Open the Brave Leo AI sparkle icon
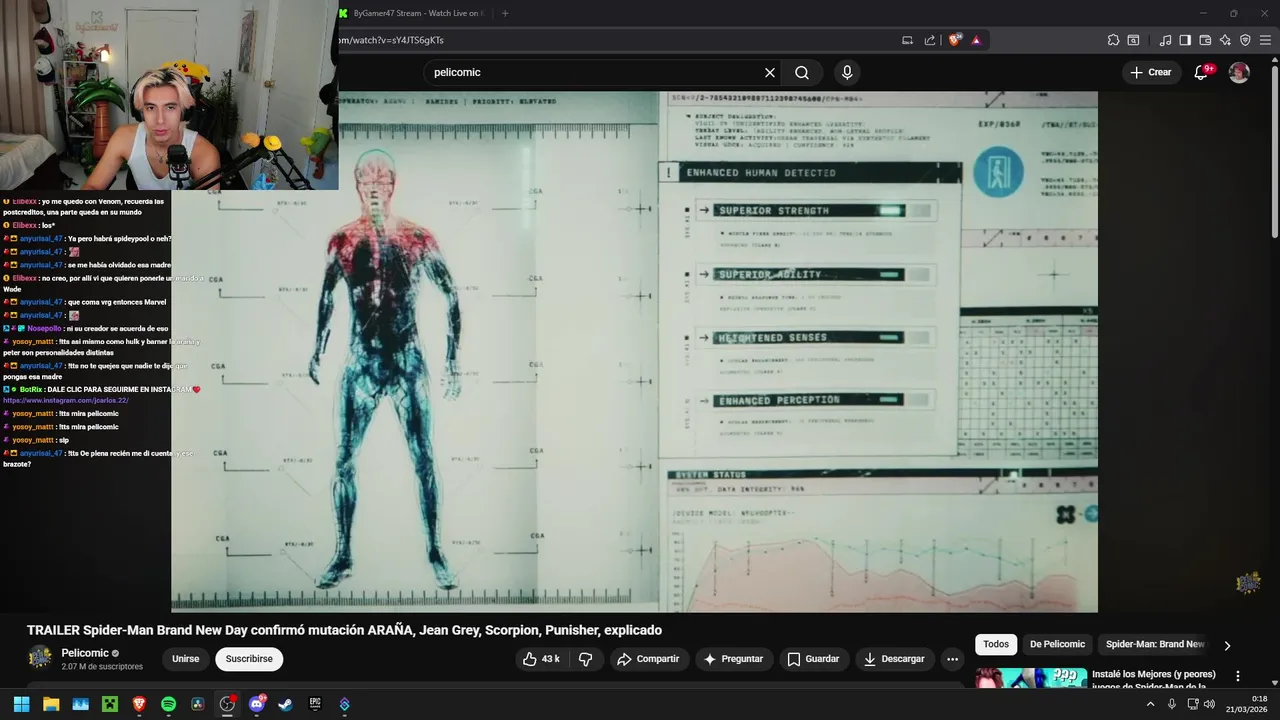The width and height of the screenshot is (1280, 720). pos(1225,40)
